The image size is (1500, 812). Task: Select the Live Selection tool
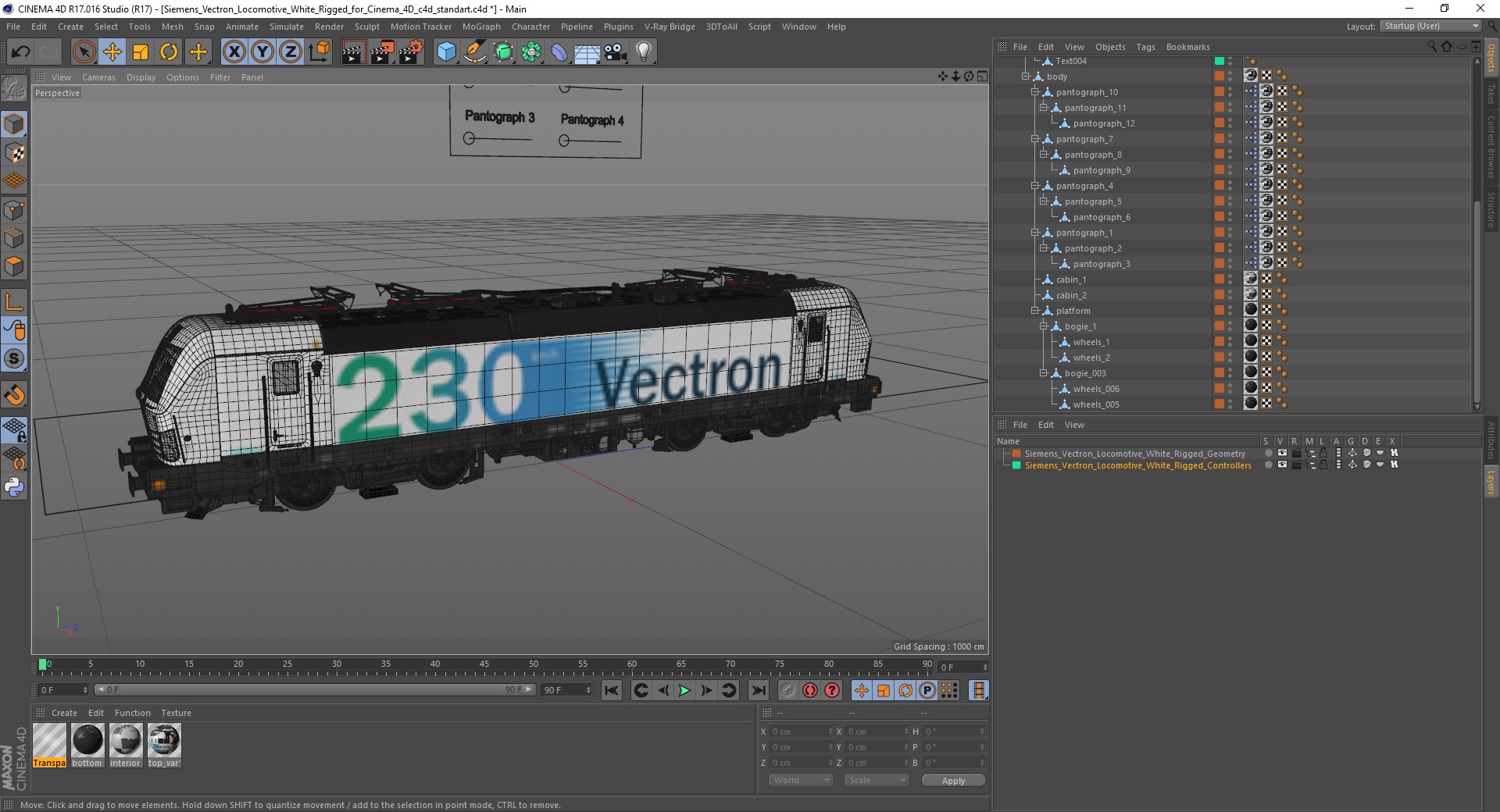(x=84, y=52)
